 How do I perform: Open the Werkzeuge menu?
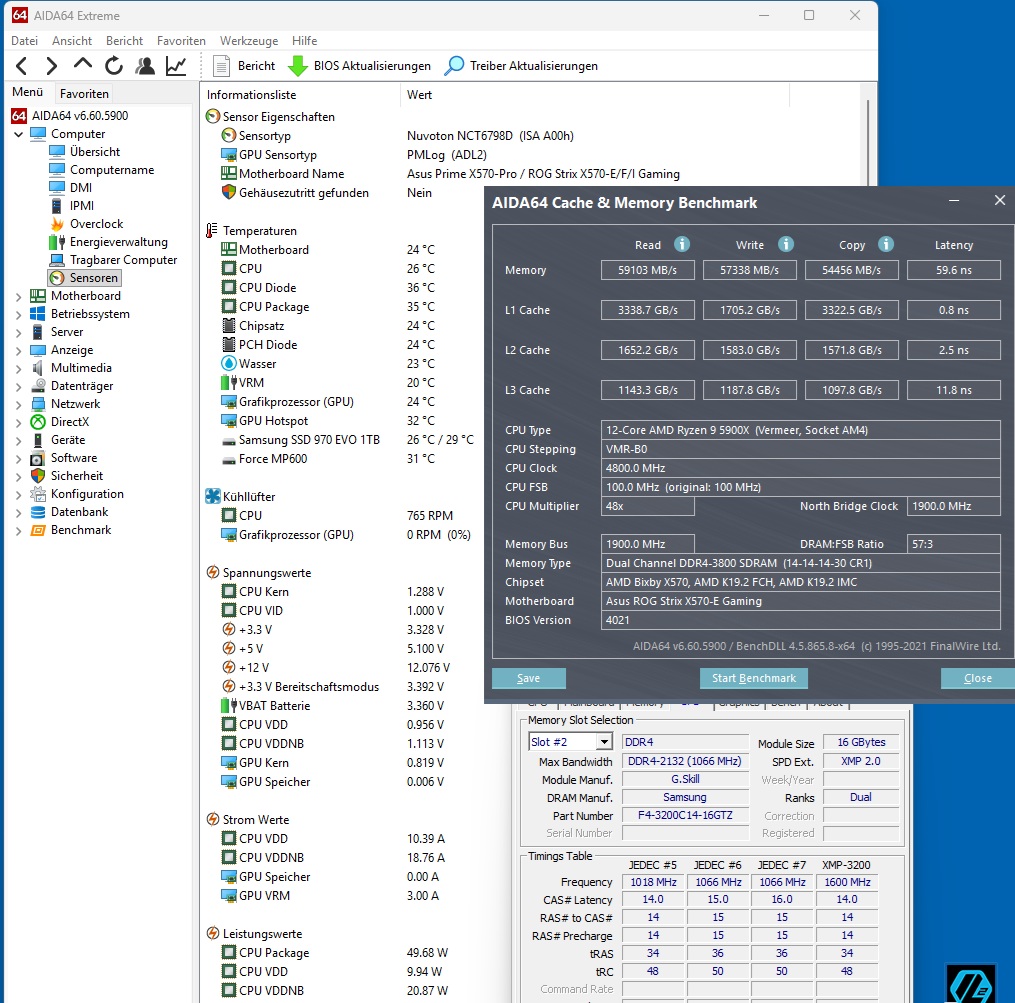249,41
